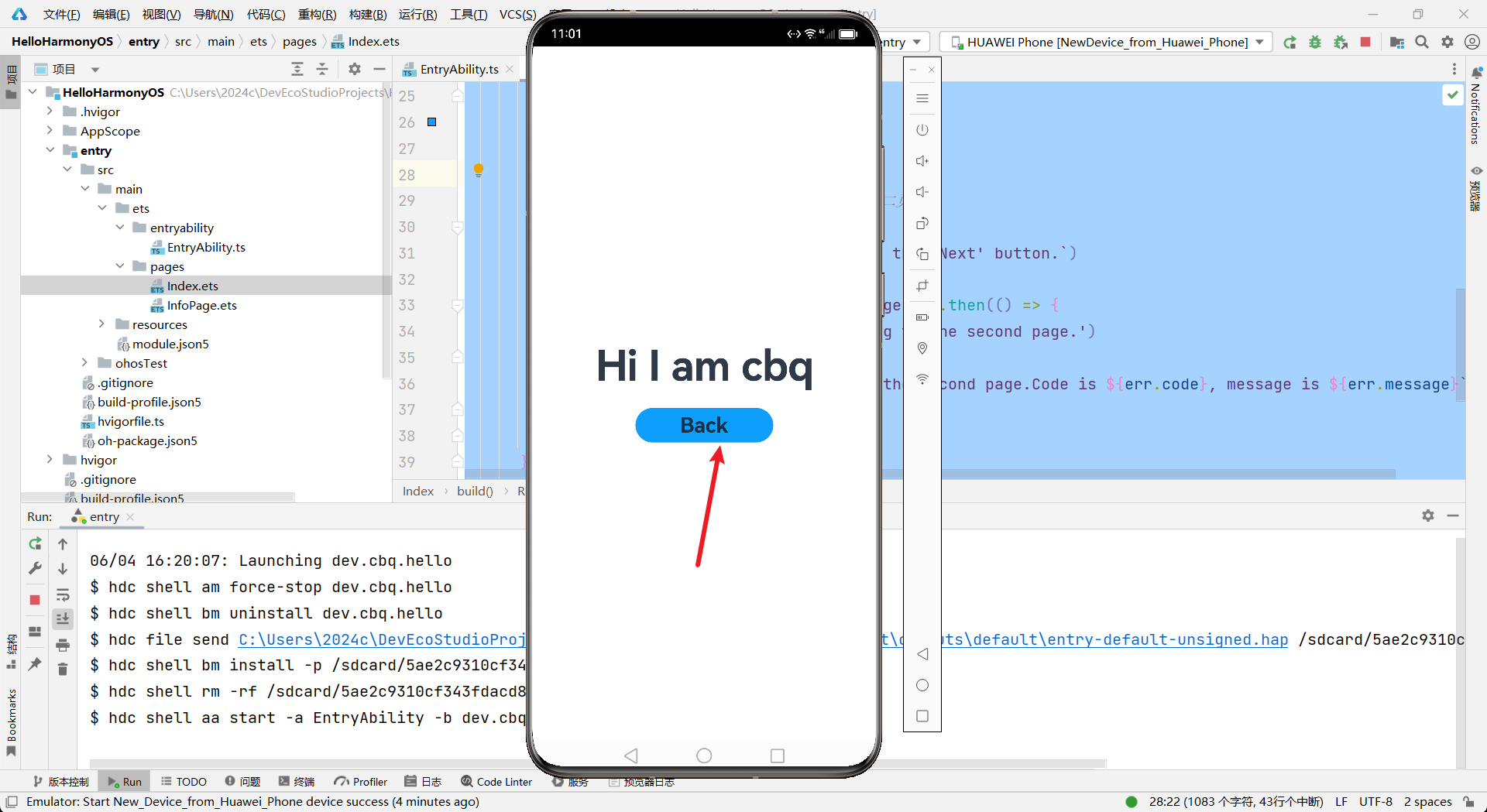Decrease emulator volume
Viewport: 1487px width, 812px height.
922,192
